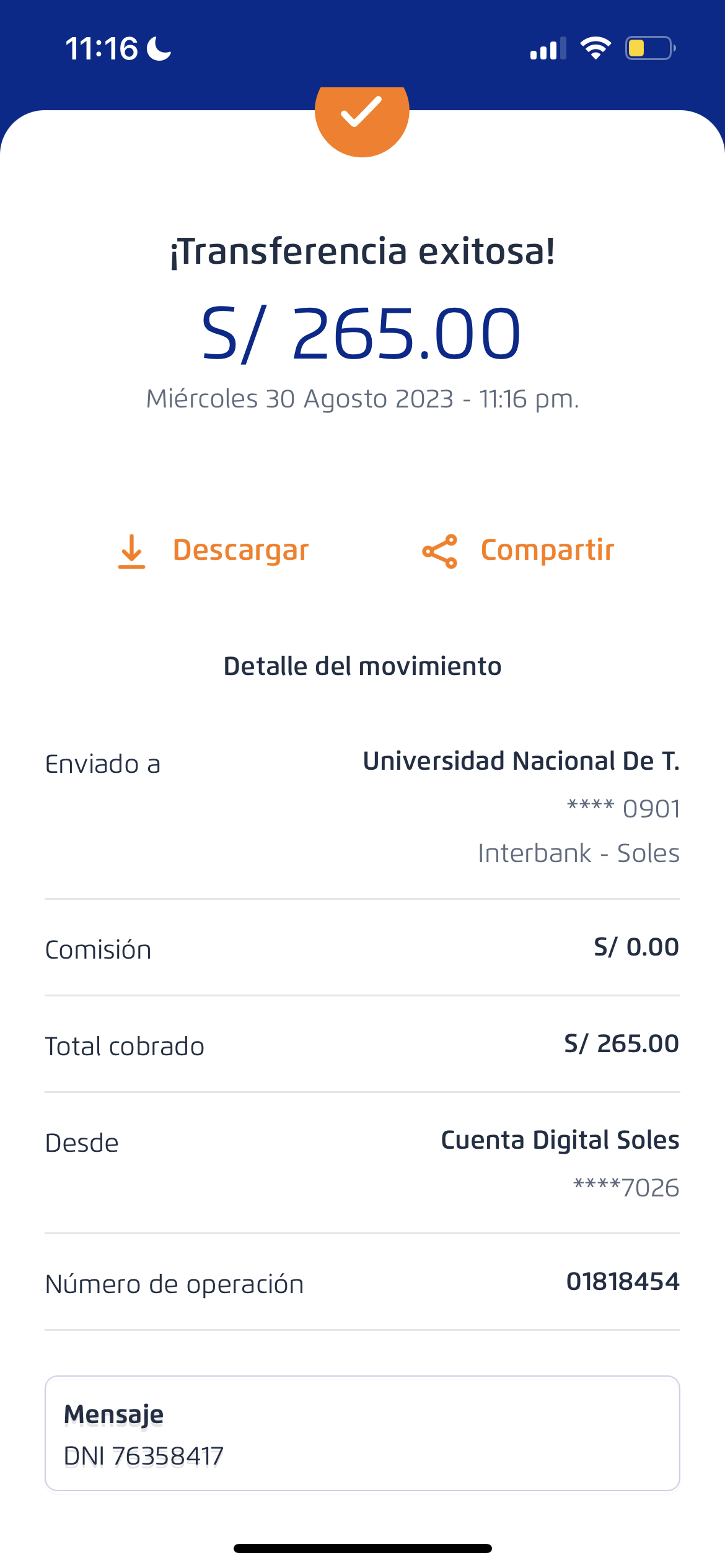Image resolution: width=725 pixels, height=1568 pixels.
Task: Tap the share icon
Action: (x=440, y=551)
